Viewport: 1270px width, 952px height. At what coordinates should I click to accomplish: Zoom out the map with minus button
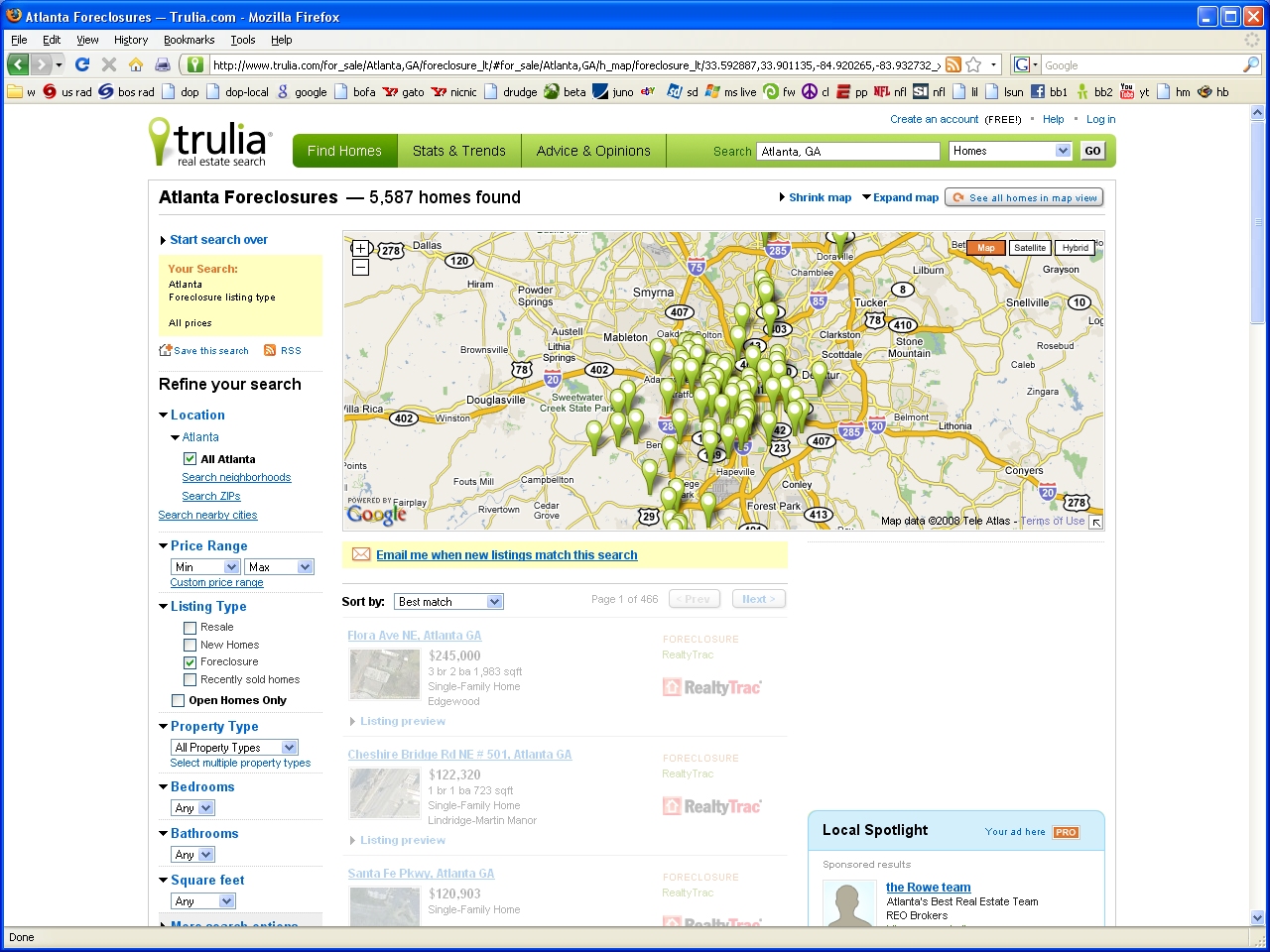pos(361,267)
